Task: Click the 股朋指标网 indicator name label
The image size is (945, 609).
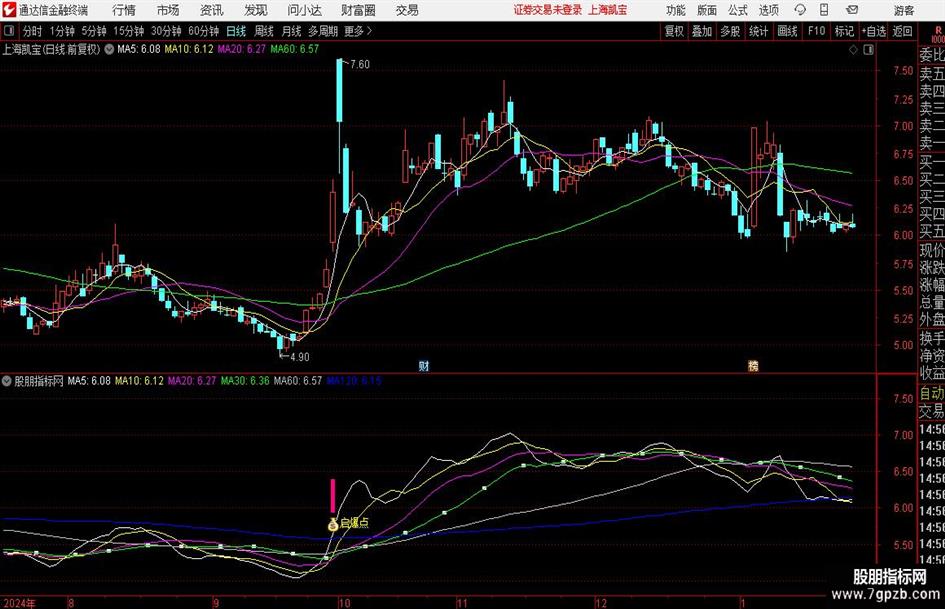Action: pyautogui.click(x=39, y=381)
